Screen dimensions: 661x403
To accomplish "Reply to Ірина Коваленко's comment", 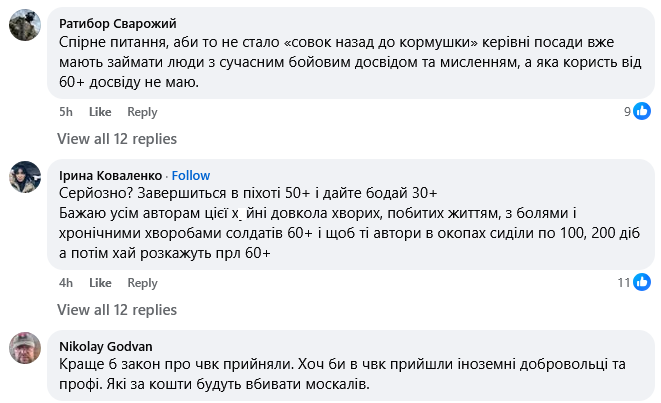I will pos(142,283).
